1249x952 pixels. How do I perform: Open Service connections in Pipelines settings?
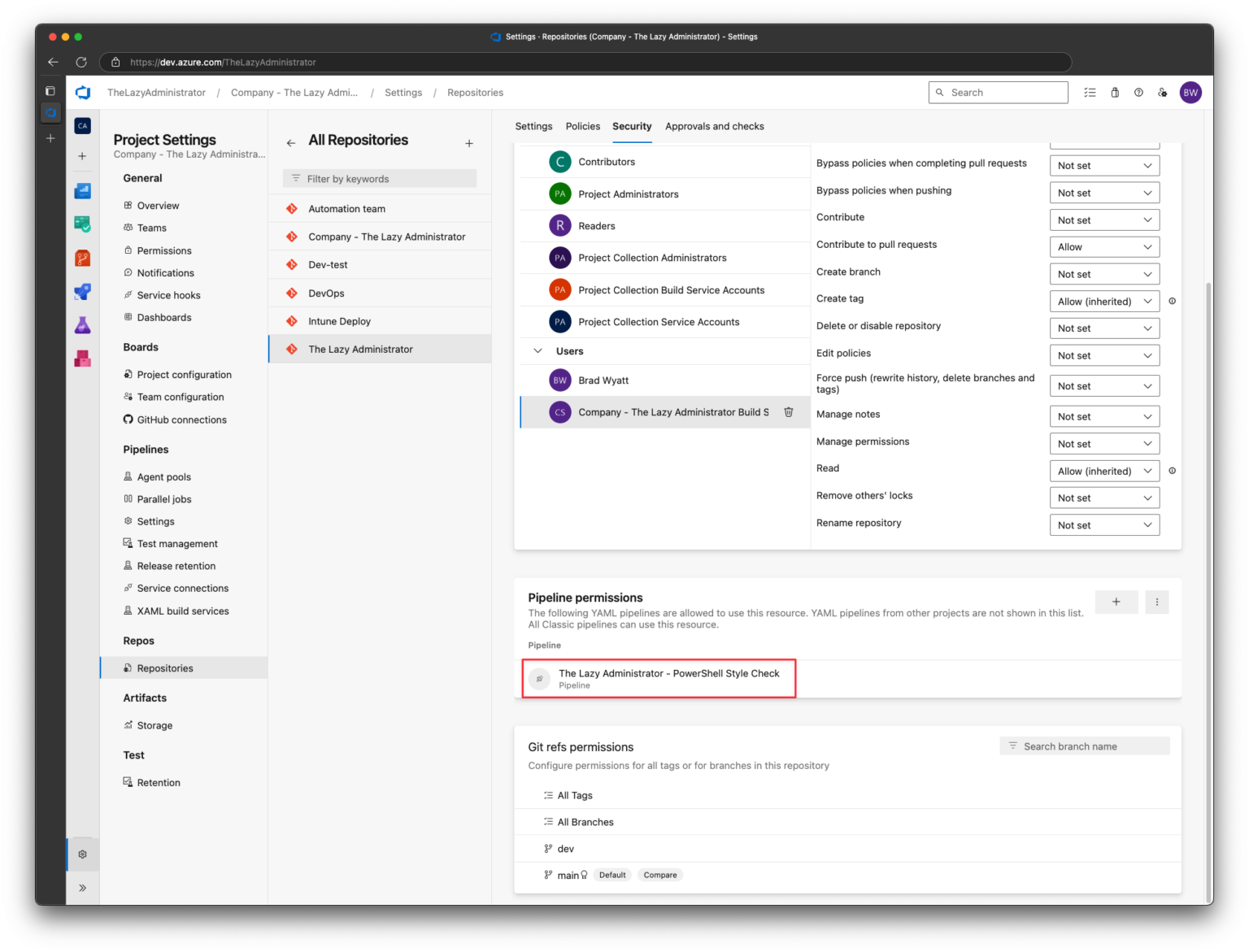click(183, 589)
